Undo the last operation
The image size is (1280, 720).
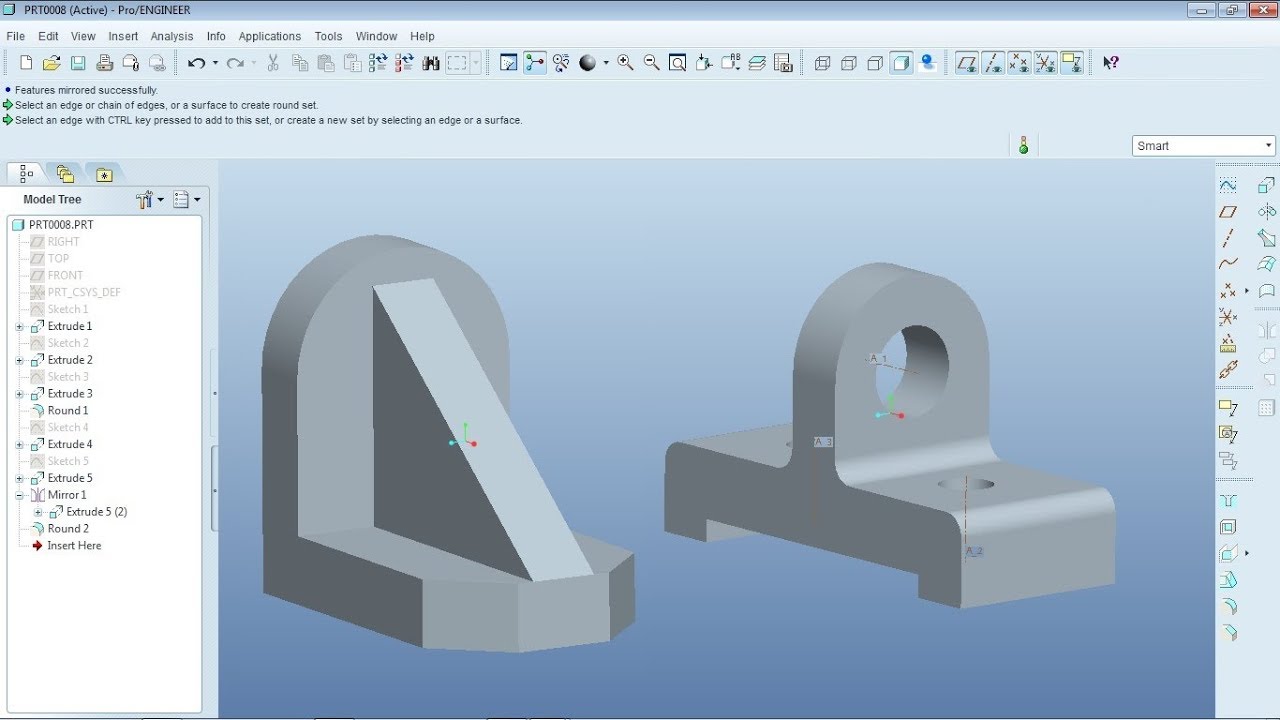[x=196, y=63]
